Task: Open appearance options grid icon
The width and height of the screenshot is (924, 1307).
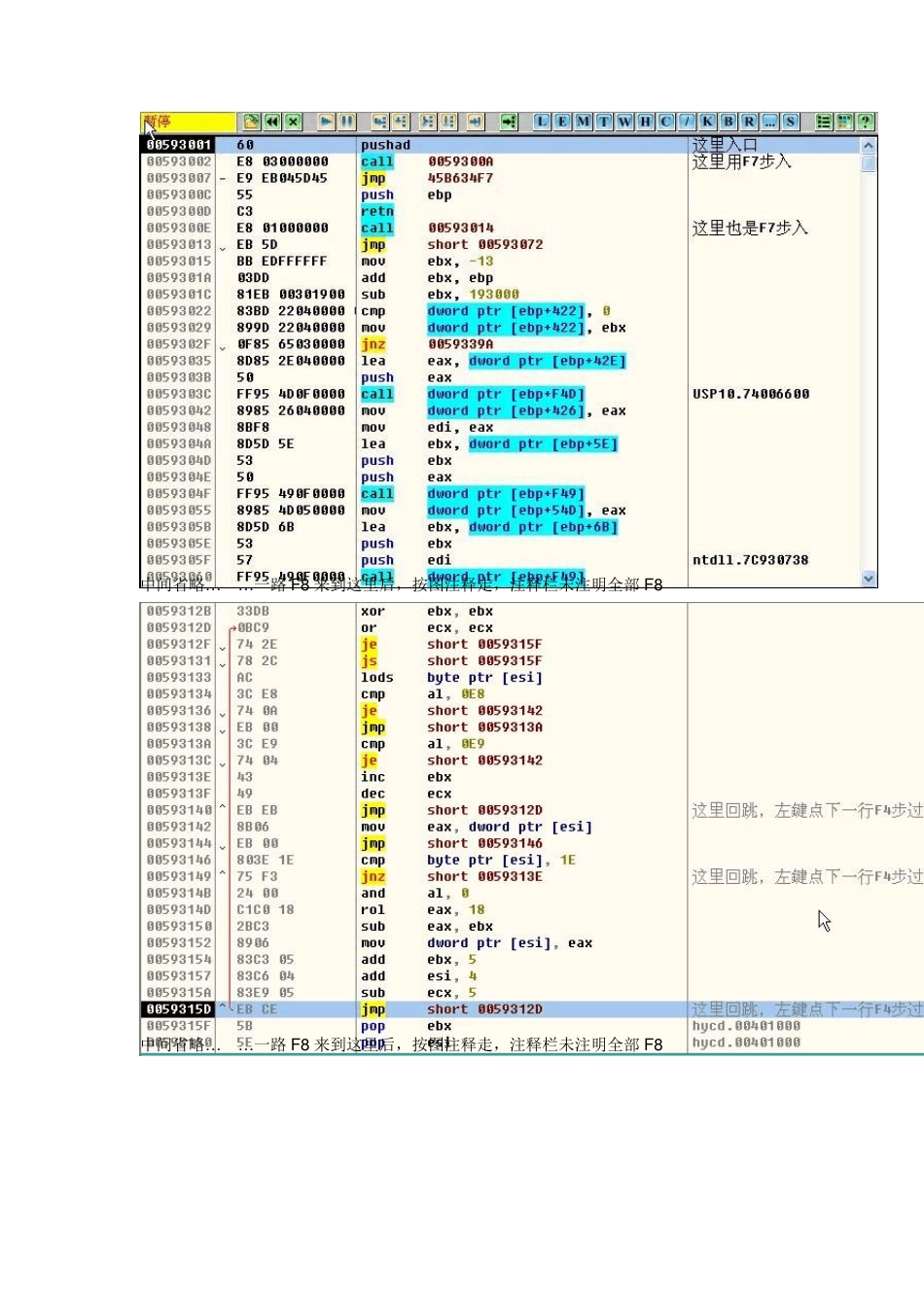Action: tap(844, 122)
